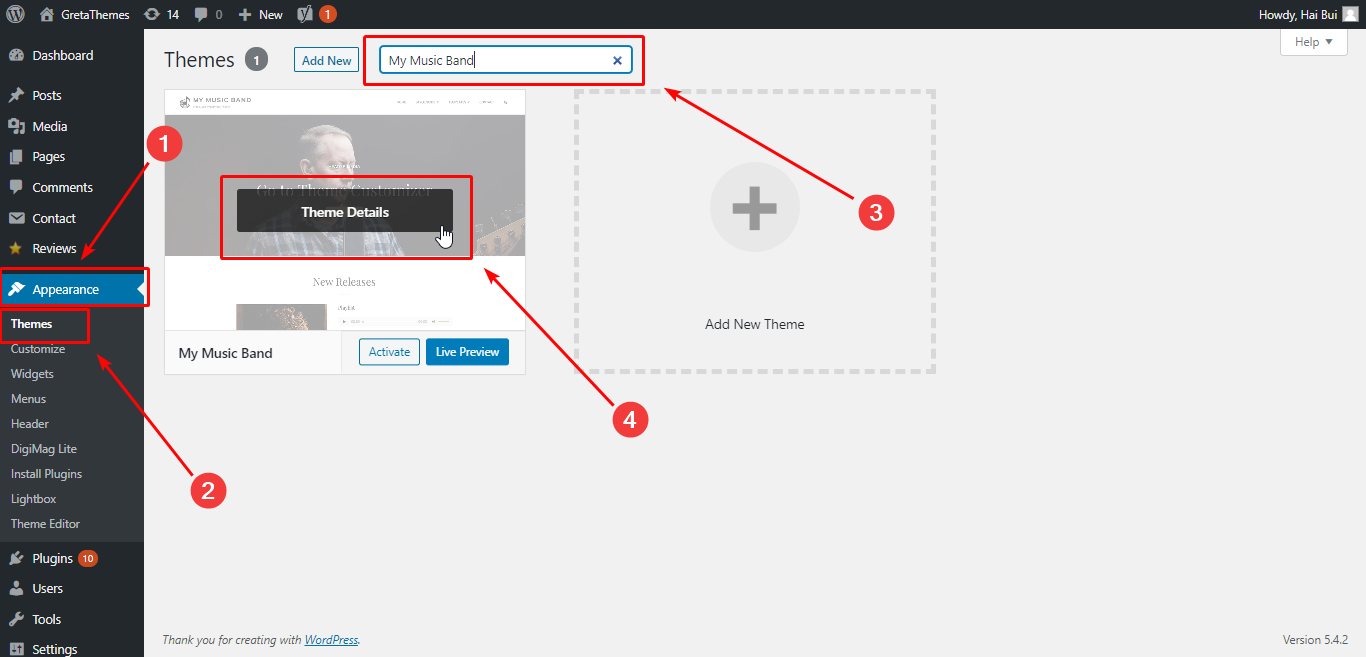View Theme Details for My Music Band
This screenshot has height=657, width=1366.
click(x=345, y=211)
